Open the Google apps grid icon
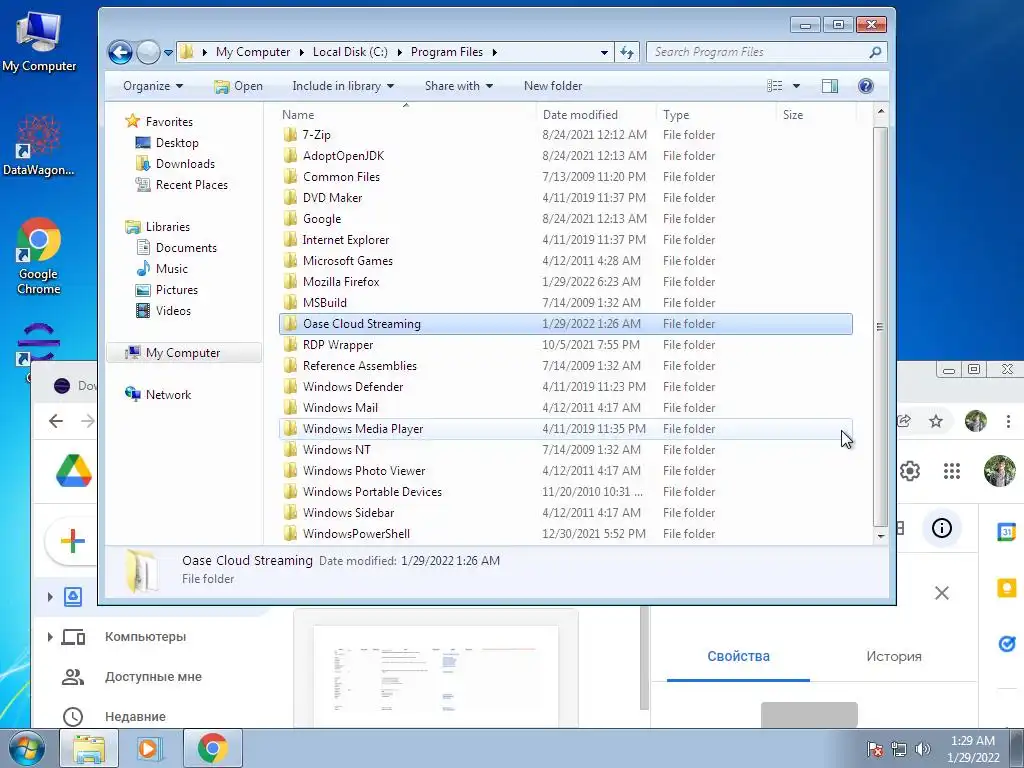The width and height of the screenshot is (1024, 768). point(952,471)
